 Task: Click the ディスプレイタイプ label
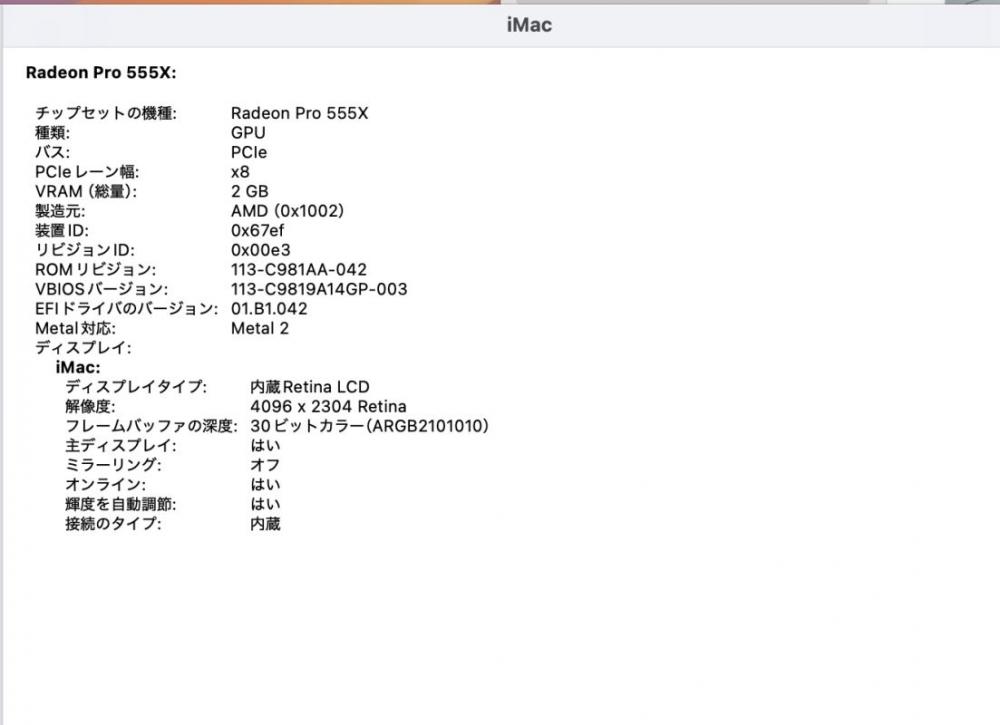pos(136,388)
